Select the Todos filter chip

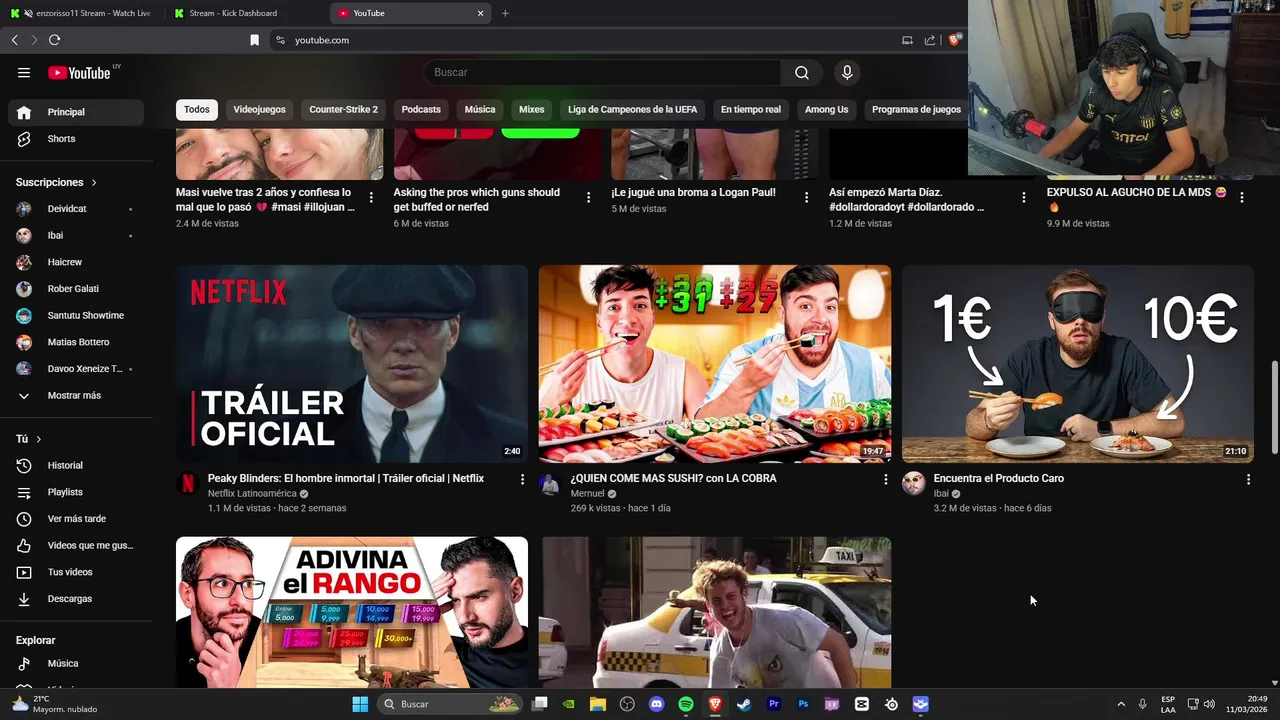[x=197, y=109]
